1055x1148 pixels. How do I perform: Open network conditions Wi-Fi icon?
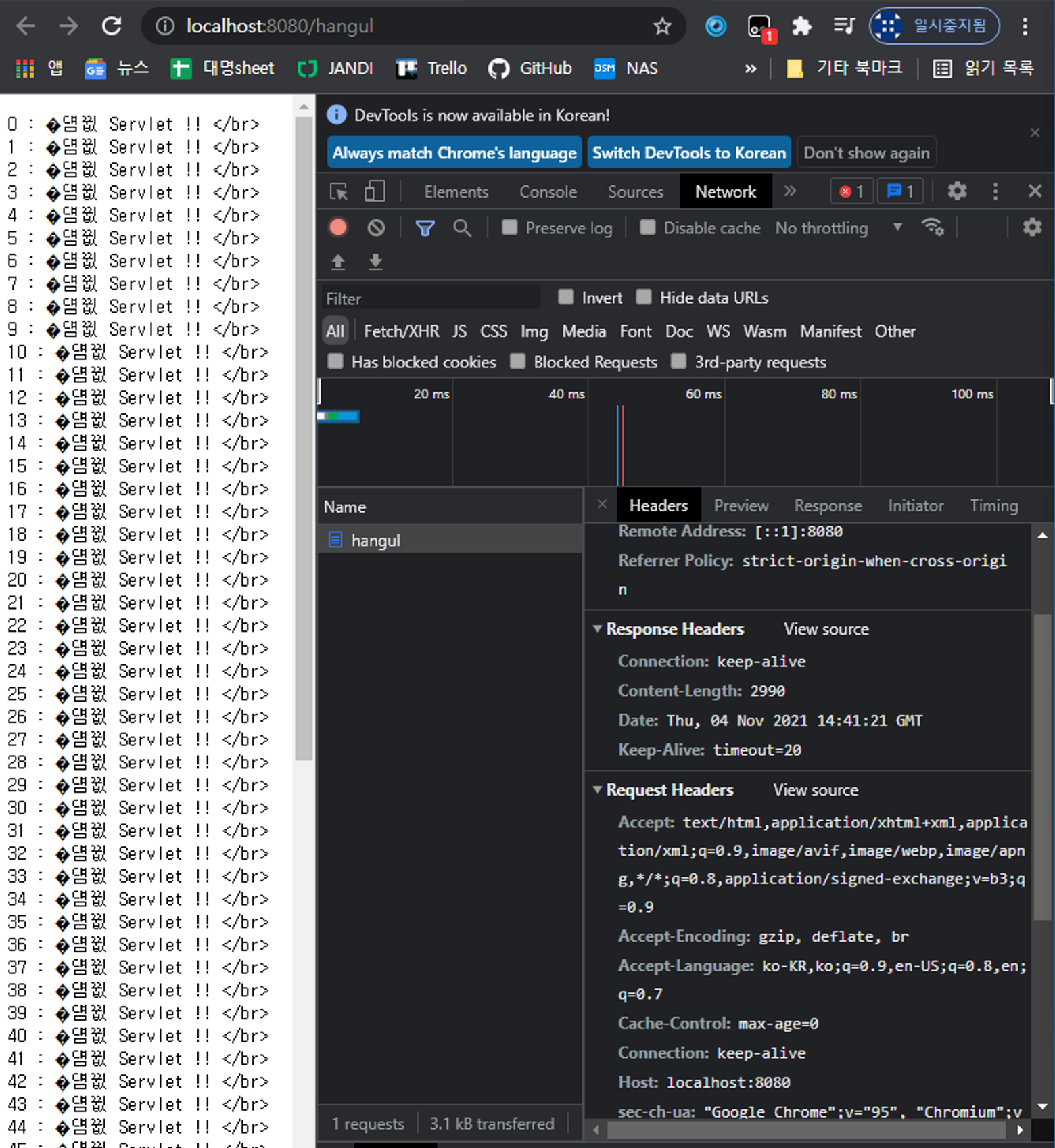pos(933,228)
